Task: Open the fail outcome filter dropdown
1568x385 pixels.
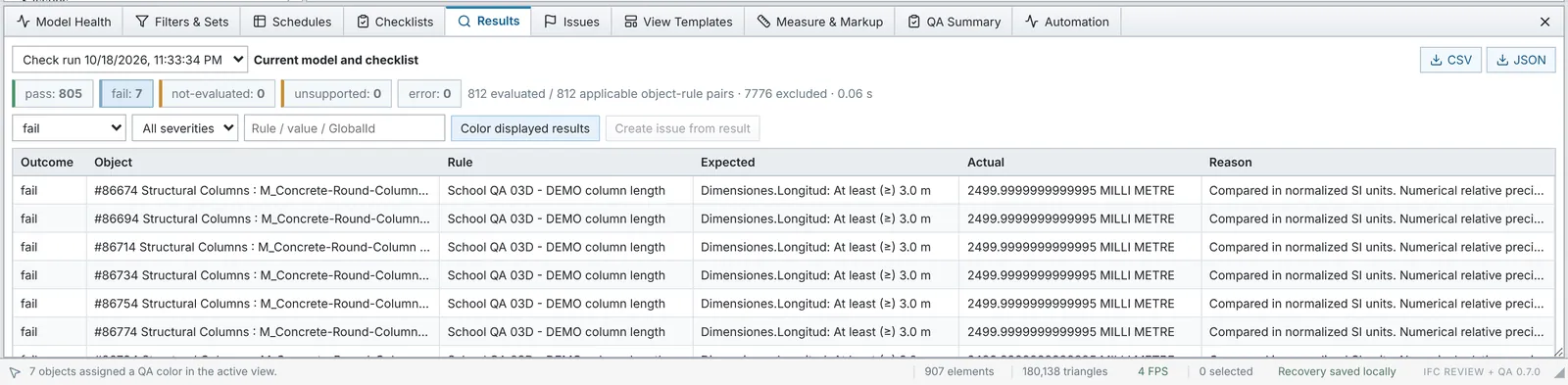Action: (x=70, y=128)
